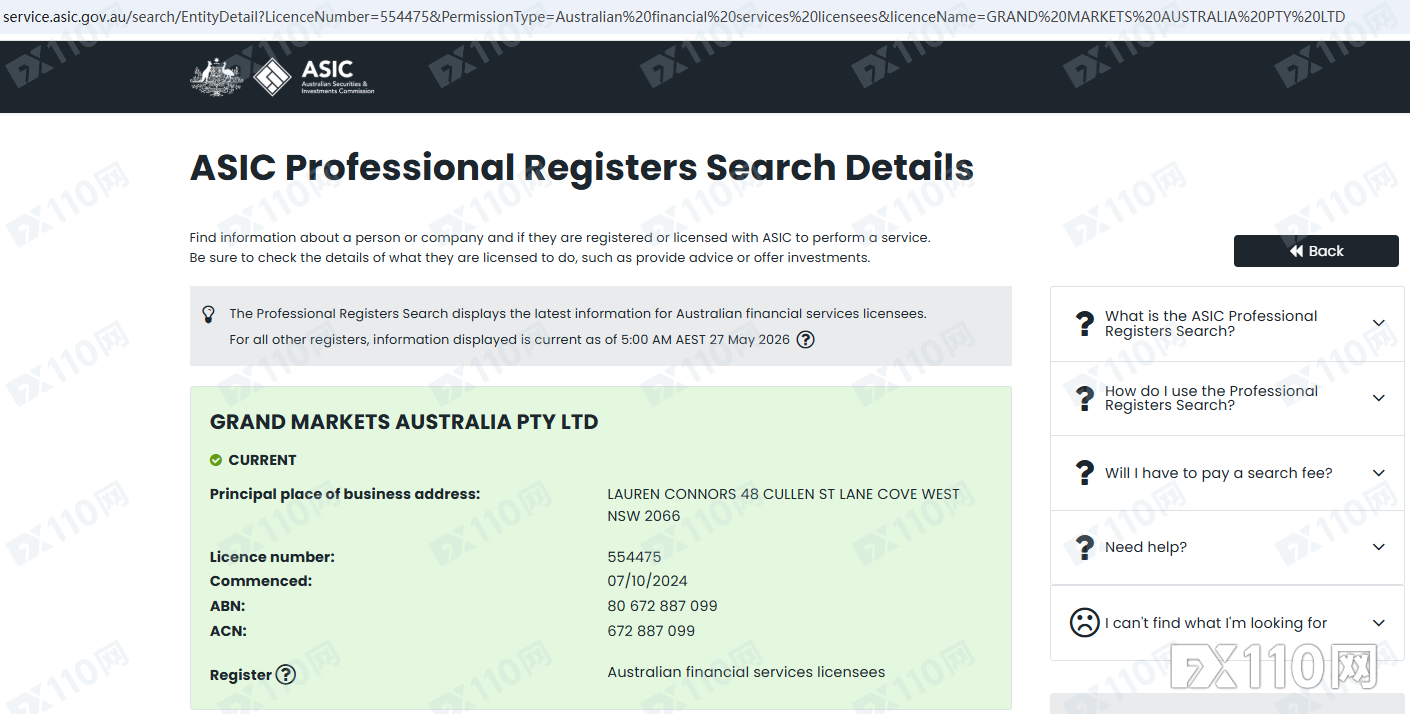Click the ASIC logo in header
Viewport: 1410px width, 714px height.
tap(313, 77)
